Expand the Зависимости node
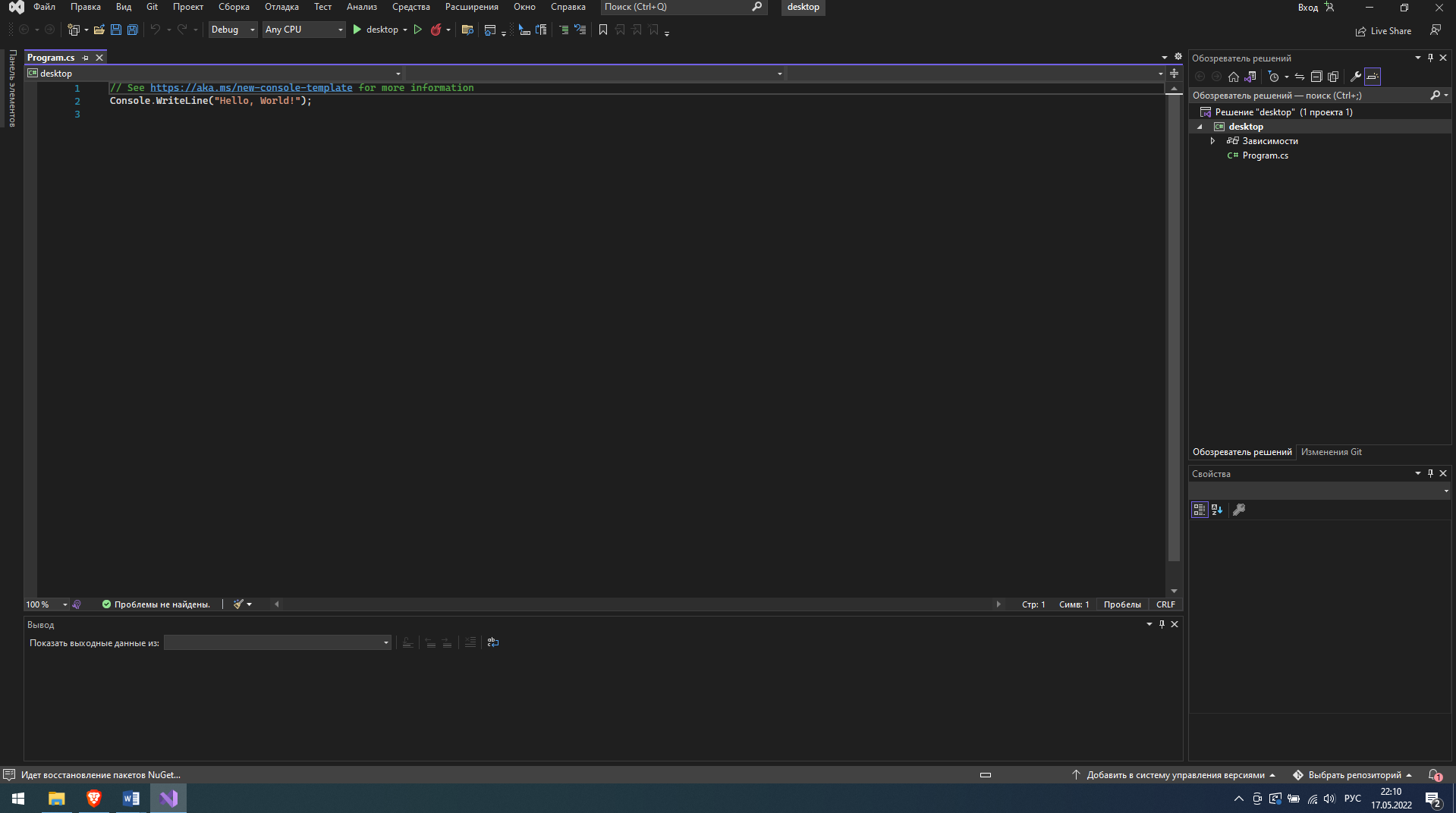This screenshot has height=813, width=1456. pos(1212,141)
